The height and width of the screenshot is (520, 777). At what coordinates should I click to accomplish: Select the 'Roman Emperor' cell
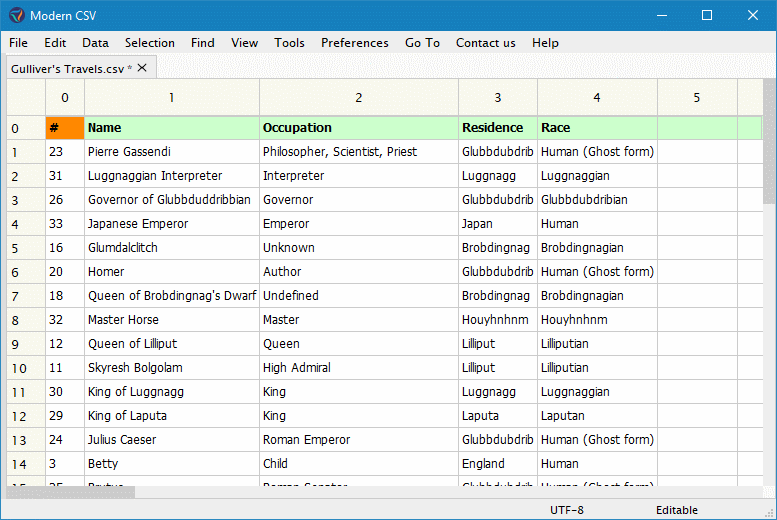[359, 440]
